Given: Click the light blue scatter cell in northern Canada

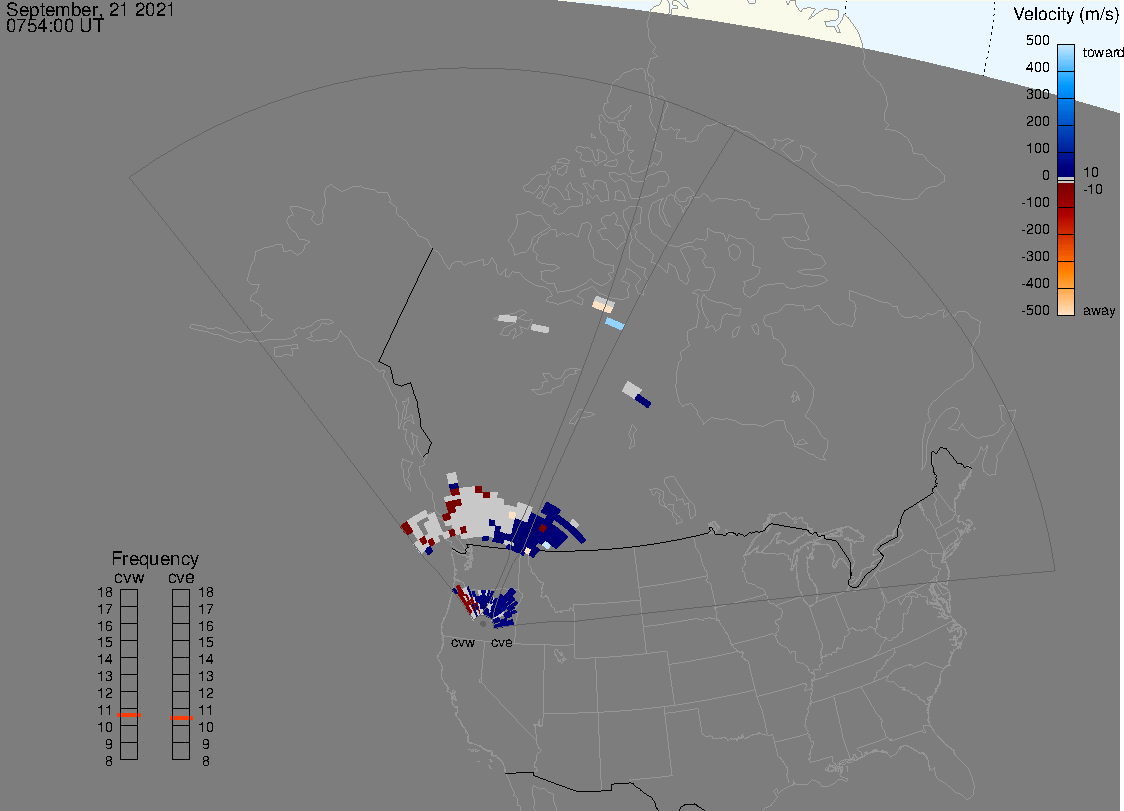Looking at the screenshot, I should pos(614,324).
